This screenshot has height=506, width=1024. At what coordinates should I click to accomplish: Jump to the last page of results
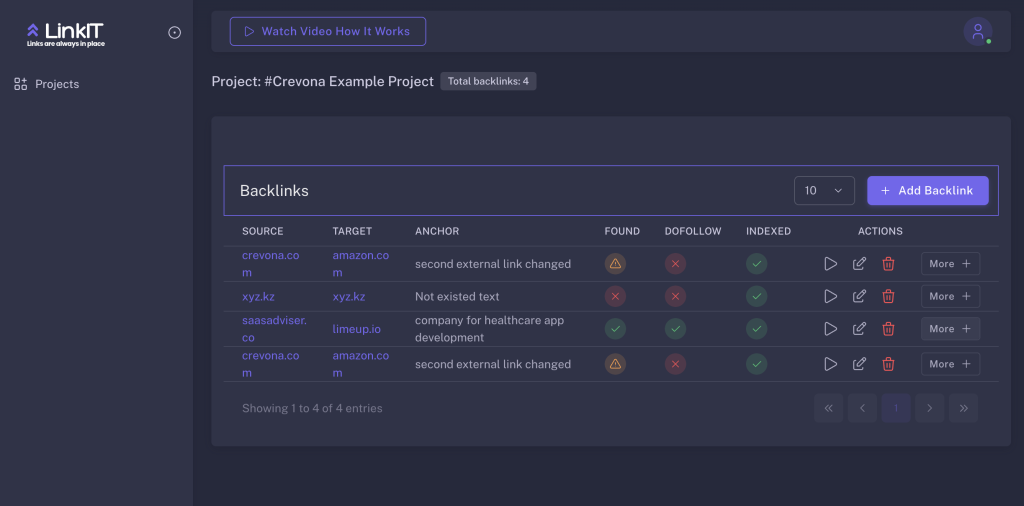tap(963, 408)
